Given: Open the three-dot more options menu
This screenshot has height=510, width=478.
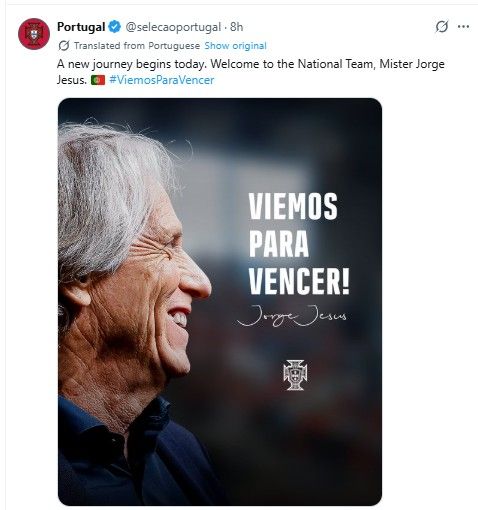Looking at the screenshot, I should pyautogui.click(x=463, y=27).
